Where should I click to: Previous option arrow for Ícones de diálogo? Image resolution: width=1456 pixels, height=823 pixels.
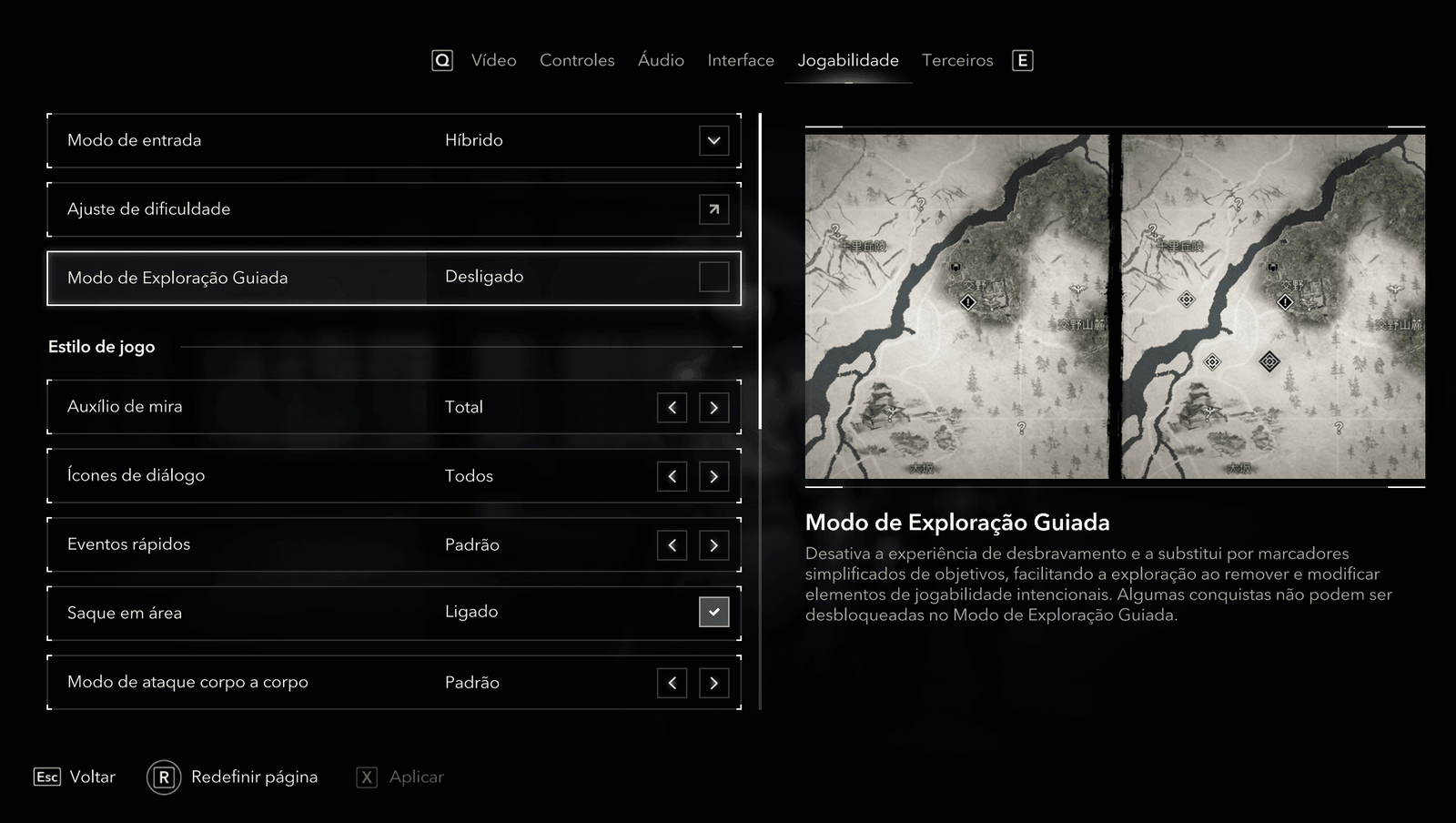point(672,476)
